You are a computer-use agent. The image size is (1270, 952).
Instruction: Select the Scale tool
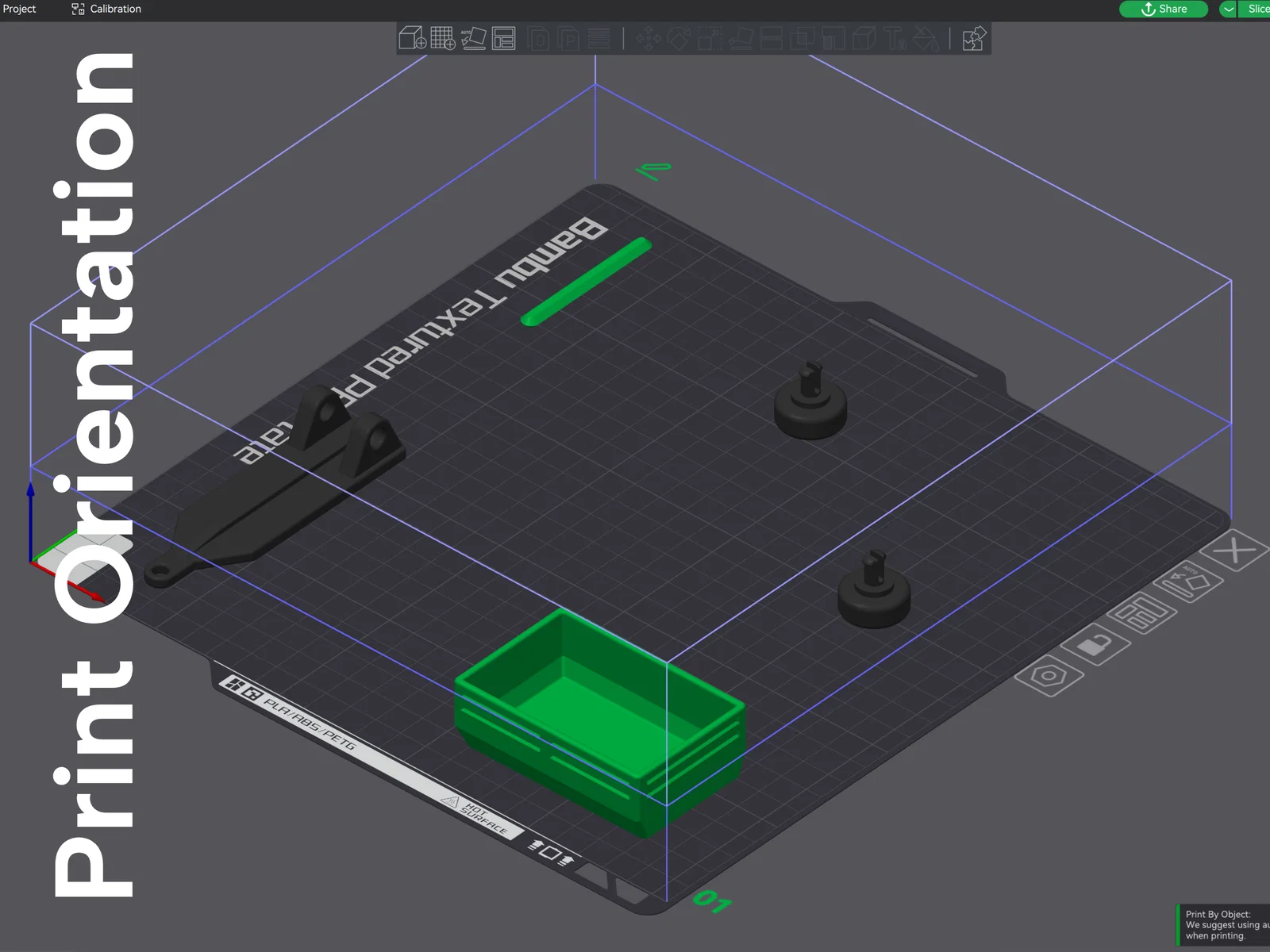[x=710, y=38]
